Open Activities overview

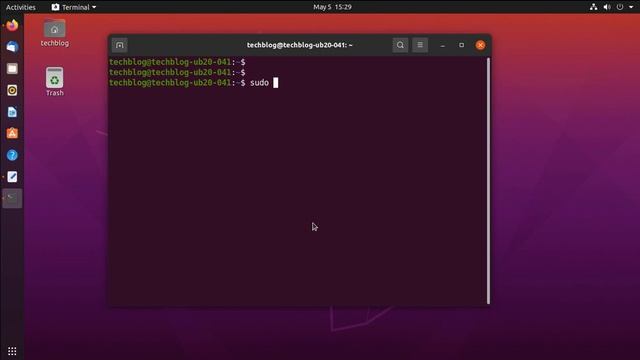click(x=21, y=7)
